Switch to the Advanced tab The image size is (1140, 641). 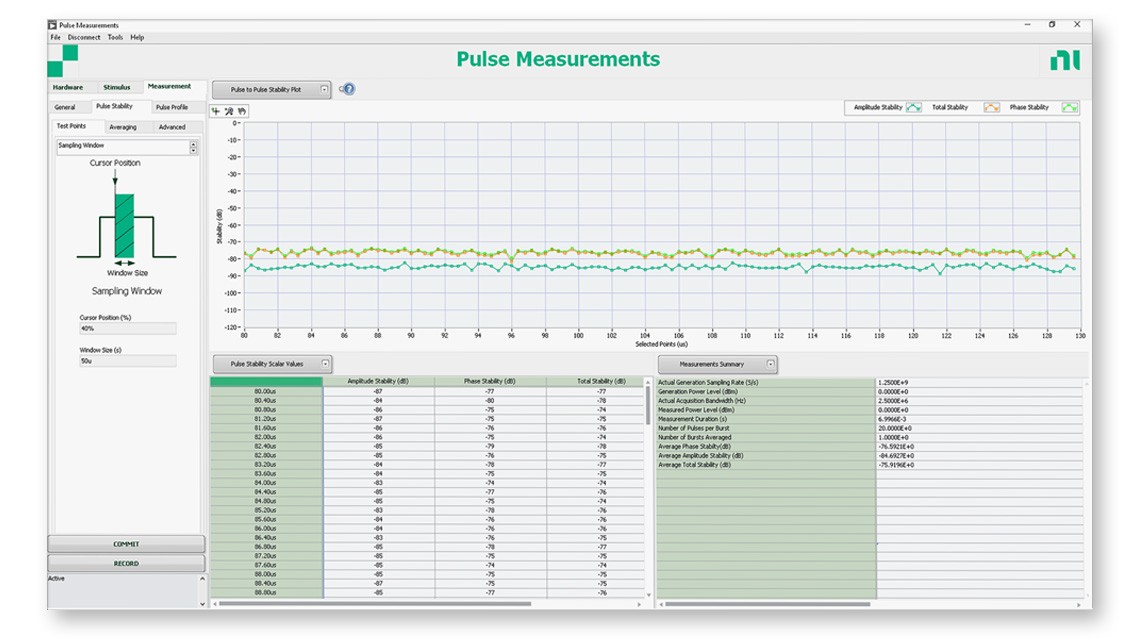click(x=172, y=127)
